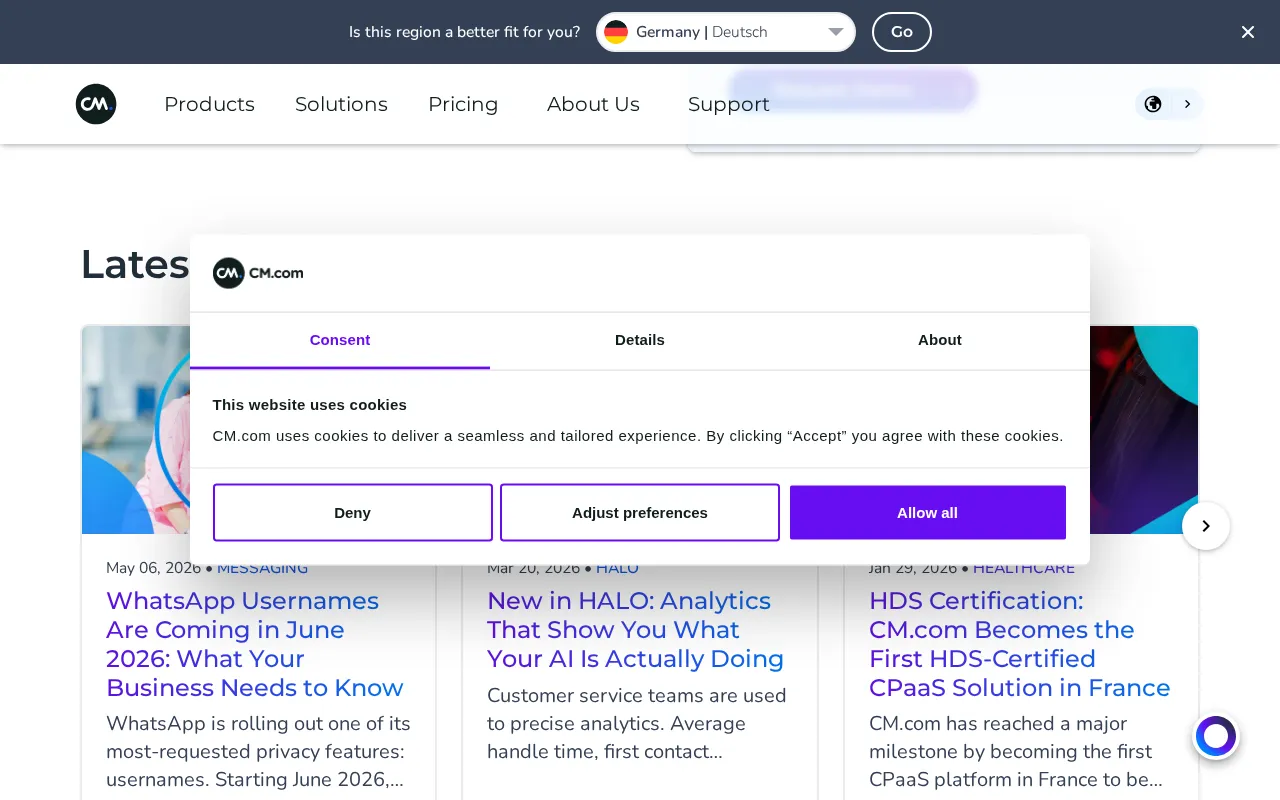The image size is (1280, 800).
Task: Click the 'Customer service teams are used' excerpt
Action: tap(637, 723)
